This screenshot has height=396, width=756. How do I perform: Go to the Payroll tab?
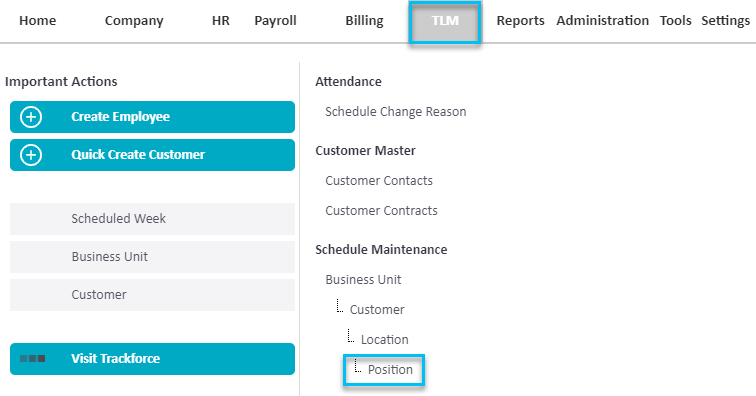[x=275, y=21]
